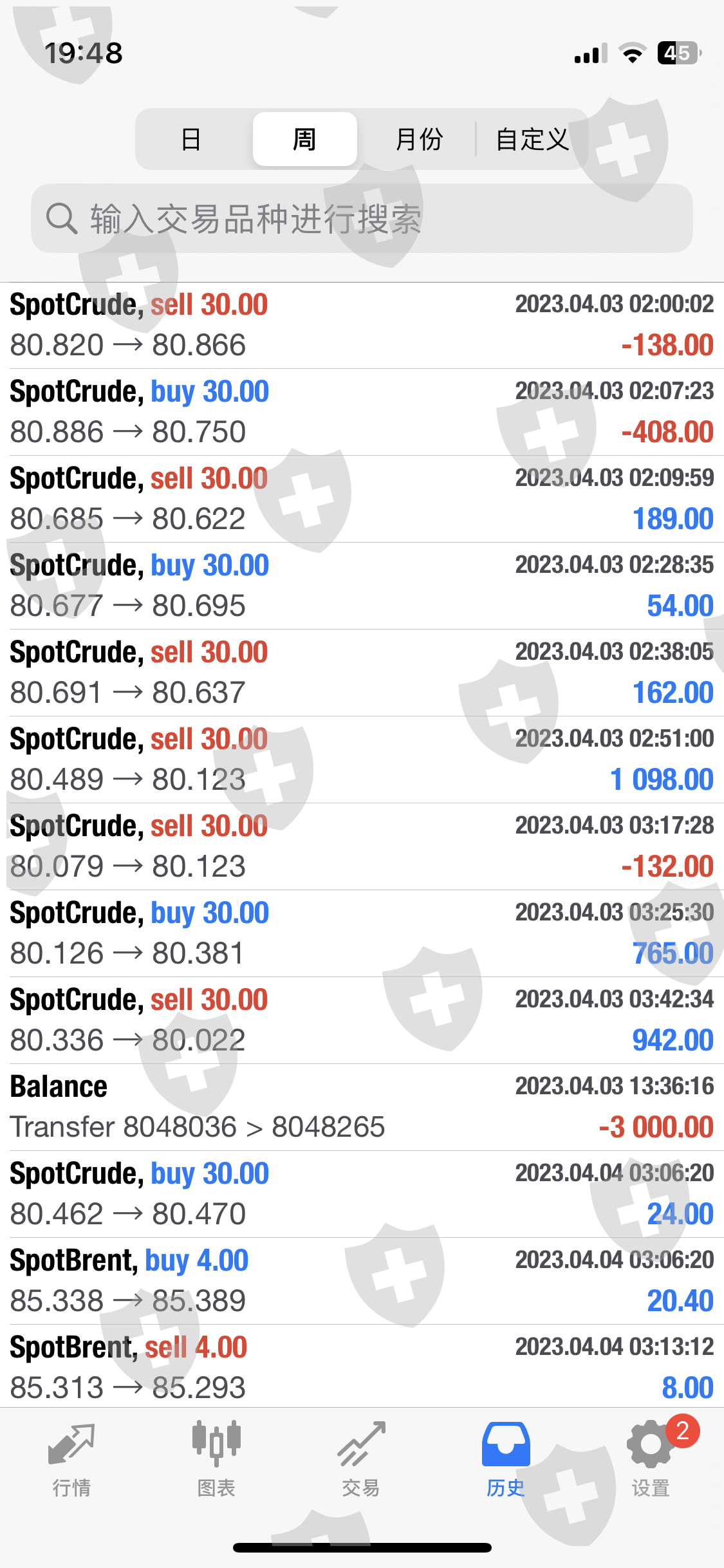Viewport: 724px width, 1568px height.
Task: Select the 周 (Week) period segment
Action: 304,139
